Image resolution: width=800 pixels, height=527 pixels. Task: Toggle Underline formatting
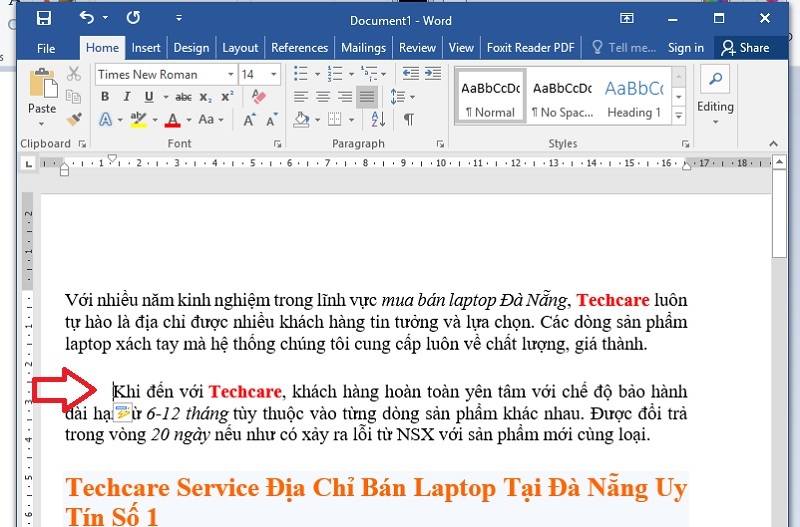149,96
